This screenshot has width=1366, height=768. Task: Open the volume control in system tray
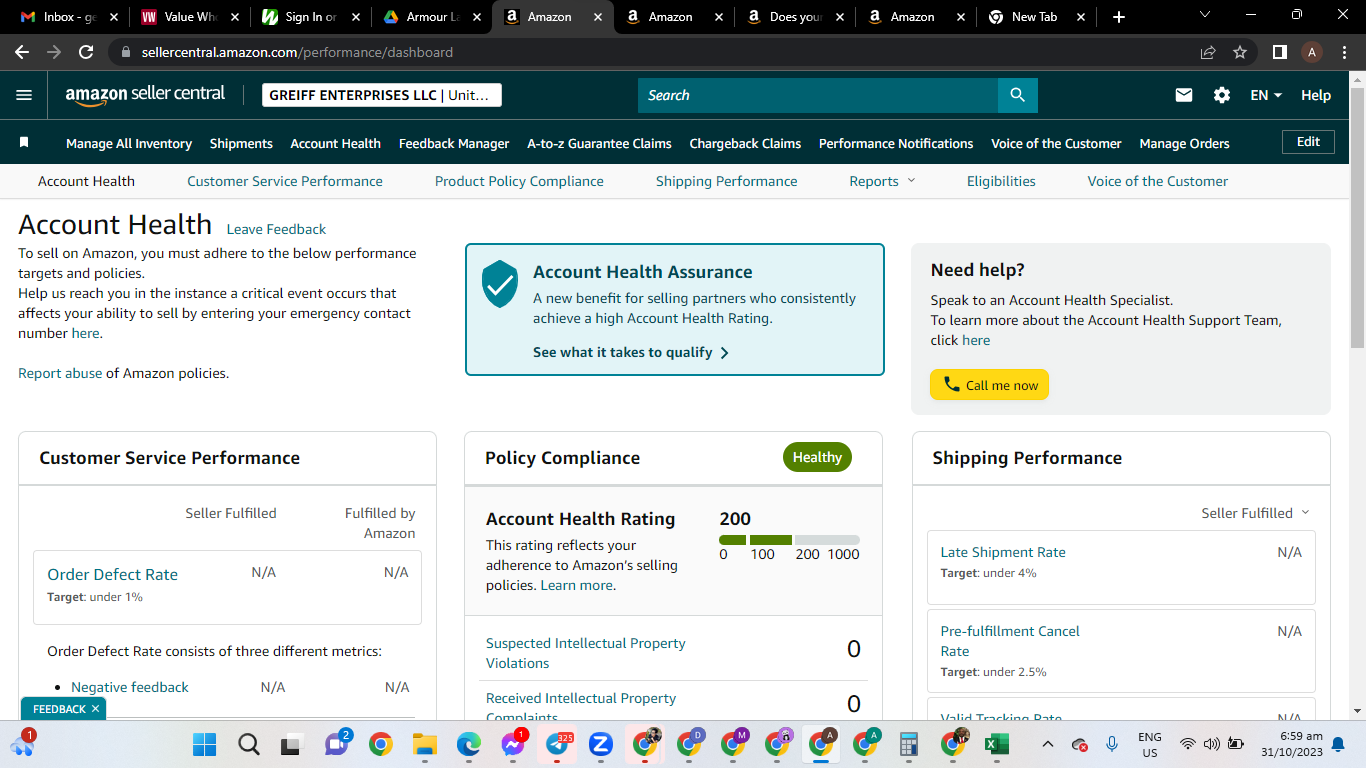pyautogui.click(x=1211, y=744)
